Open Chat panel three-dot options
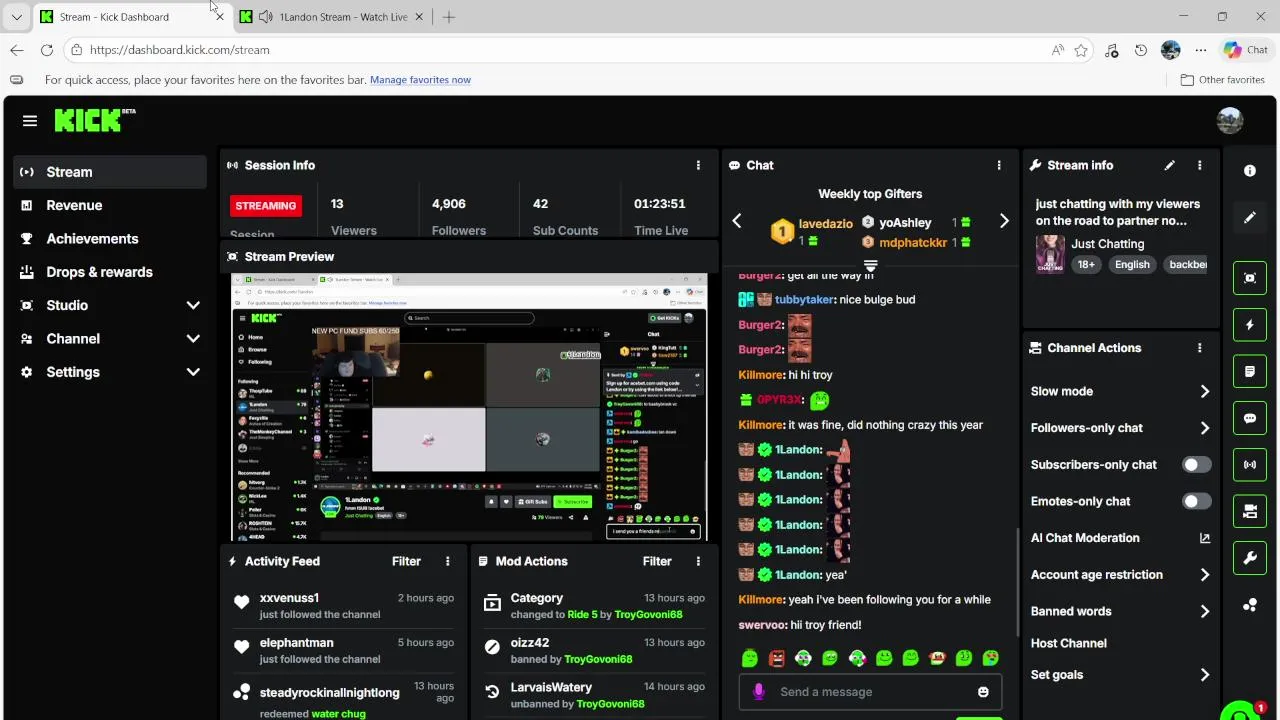Screen dimensions: 1280x720 point(998,165)
